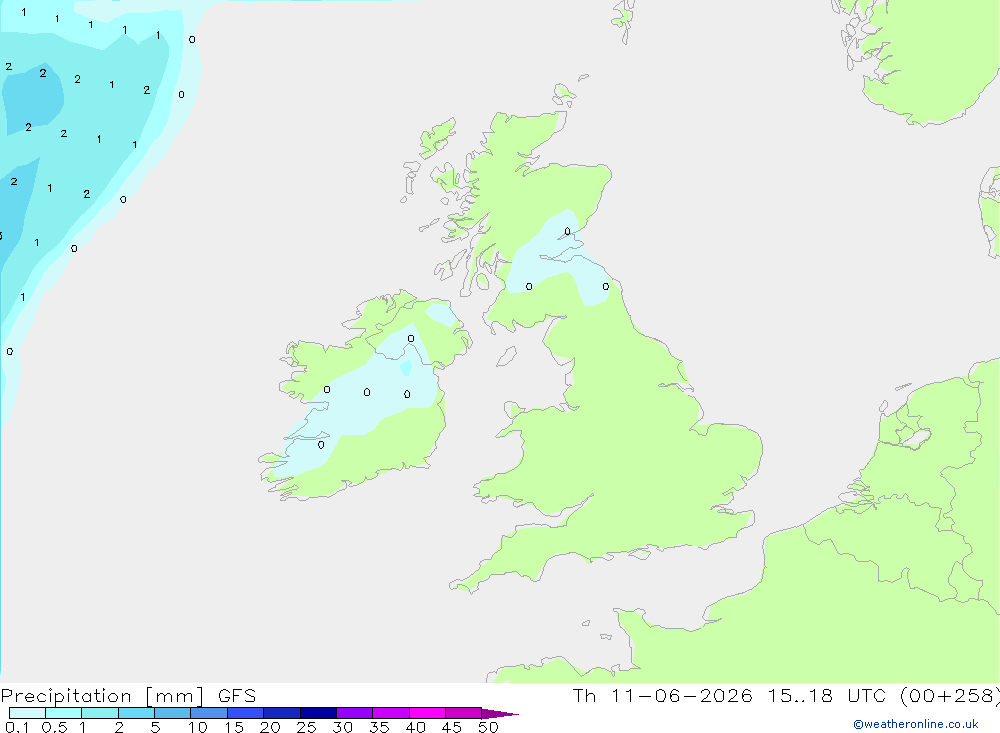The image size is (1000, 733).
Task: Pick the legend swatch between 30 and 35
Action: pyautogui.click(x=354, y=713)
